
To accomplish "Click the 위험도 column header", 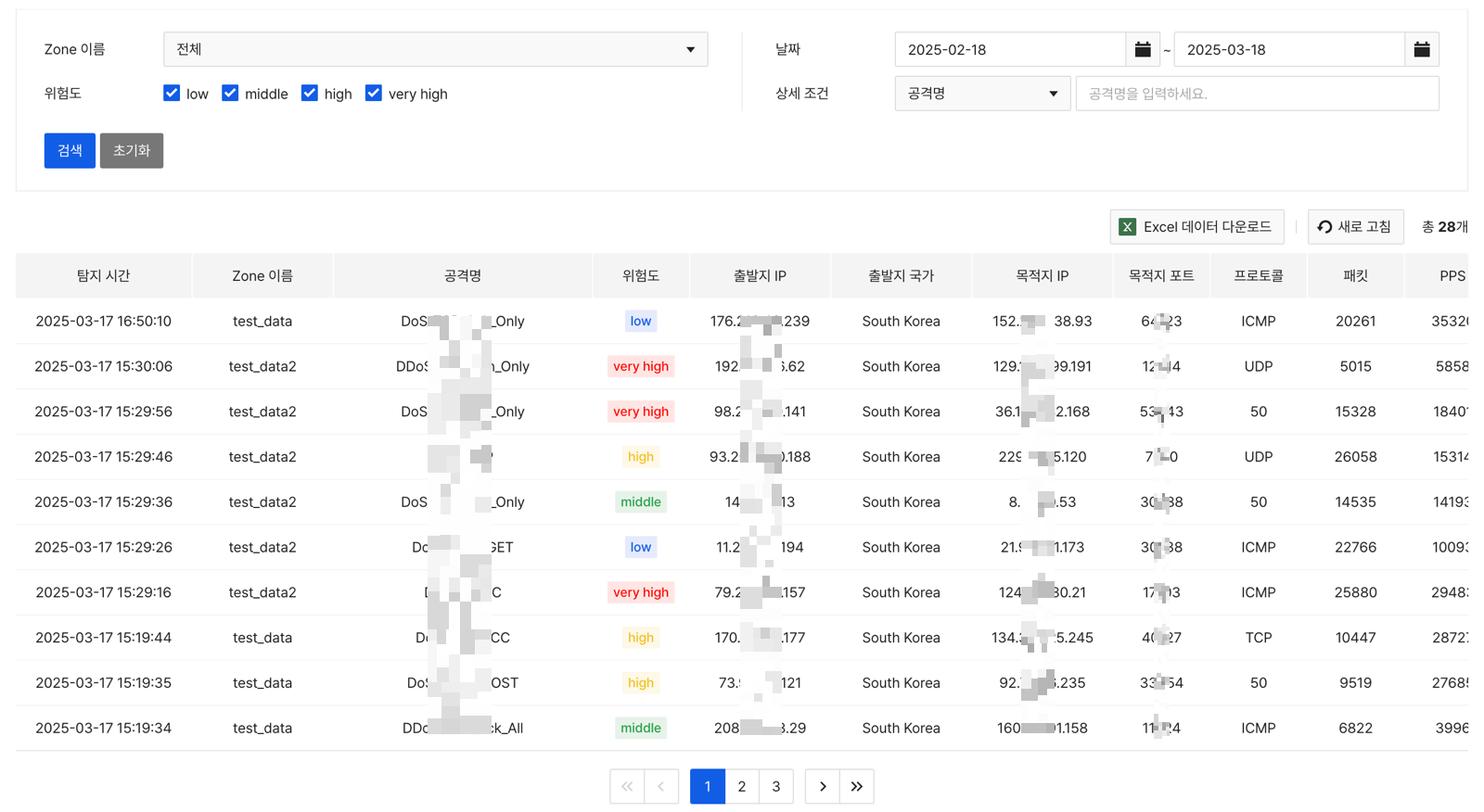I will (x=641, y=276).
